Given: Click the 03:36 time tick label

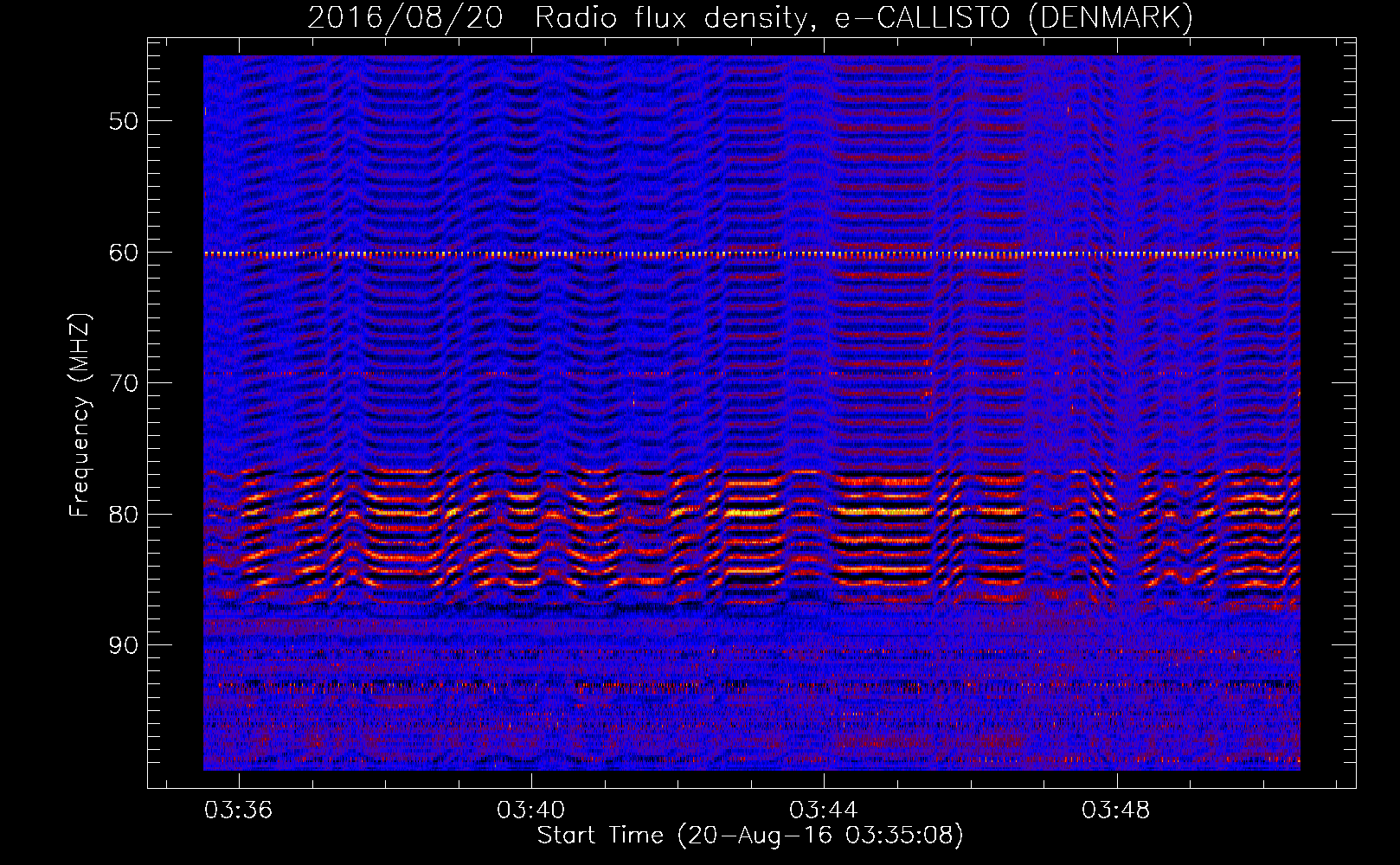Looking at the screenshot, I should 238,810.
